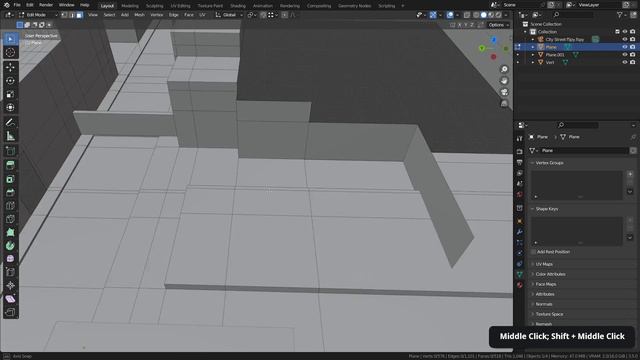Open the Material properties tab

coord(520,285)
